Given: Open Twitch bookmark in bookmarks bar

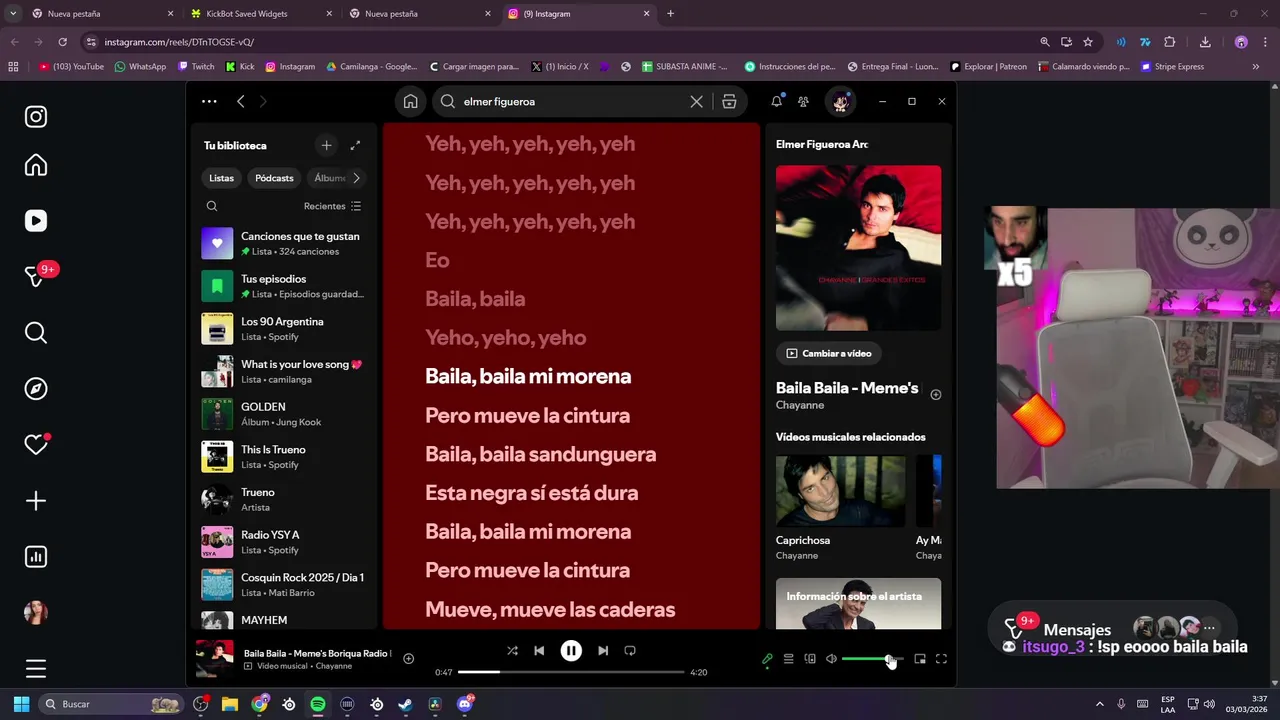Looking at the screenshot, I should point(196,67).
